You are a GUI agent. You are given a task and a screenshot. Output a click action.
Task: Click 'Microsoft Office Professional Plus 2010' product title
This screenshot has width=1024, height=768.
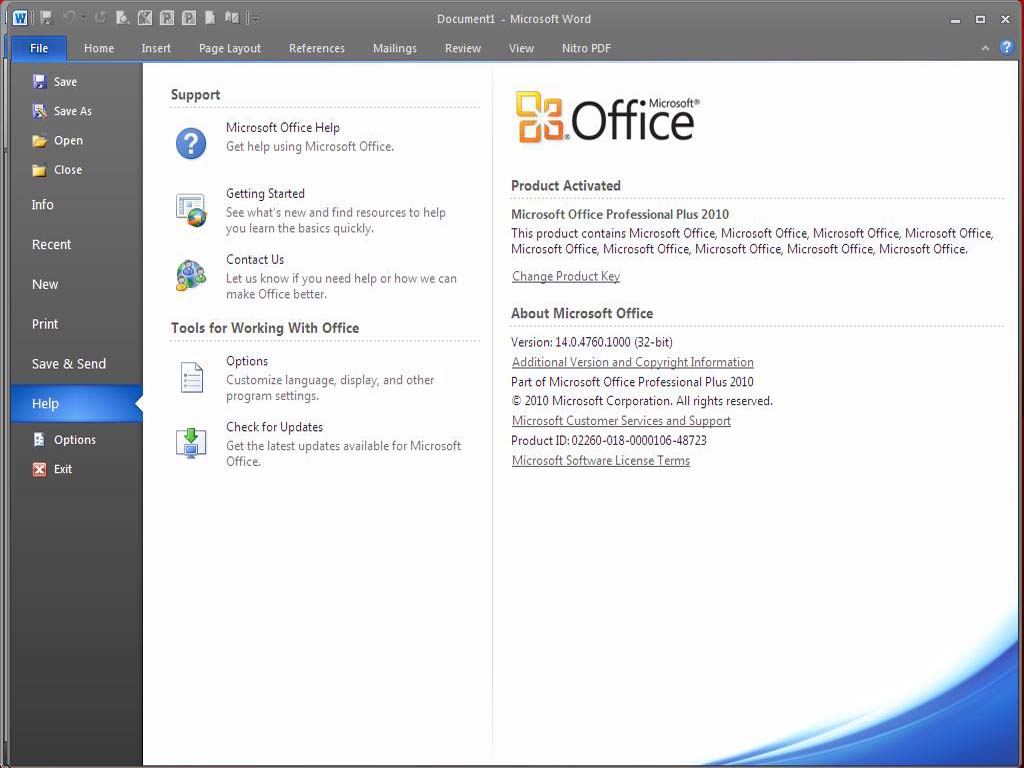click(620, 214)
